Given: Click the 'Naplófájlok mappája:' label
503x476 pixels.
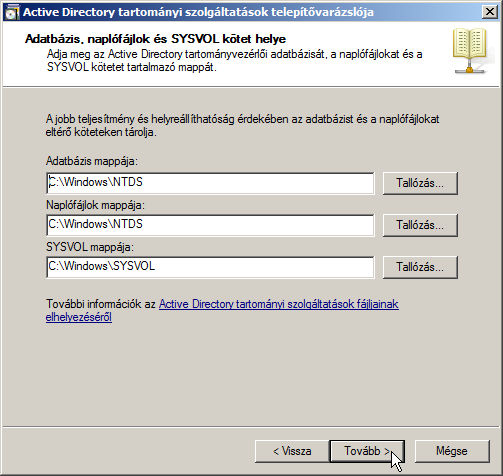Looking at the screenshot, I should click(x=95, y=205).
